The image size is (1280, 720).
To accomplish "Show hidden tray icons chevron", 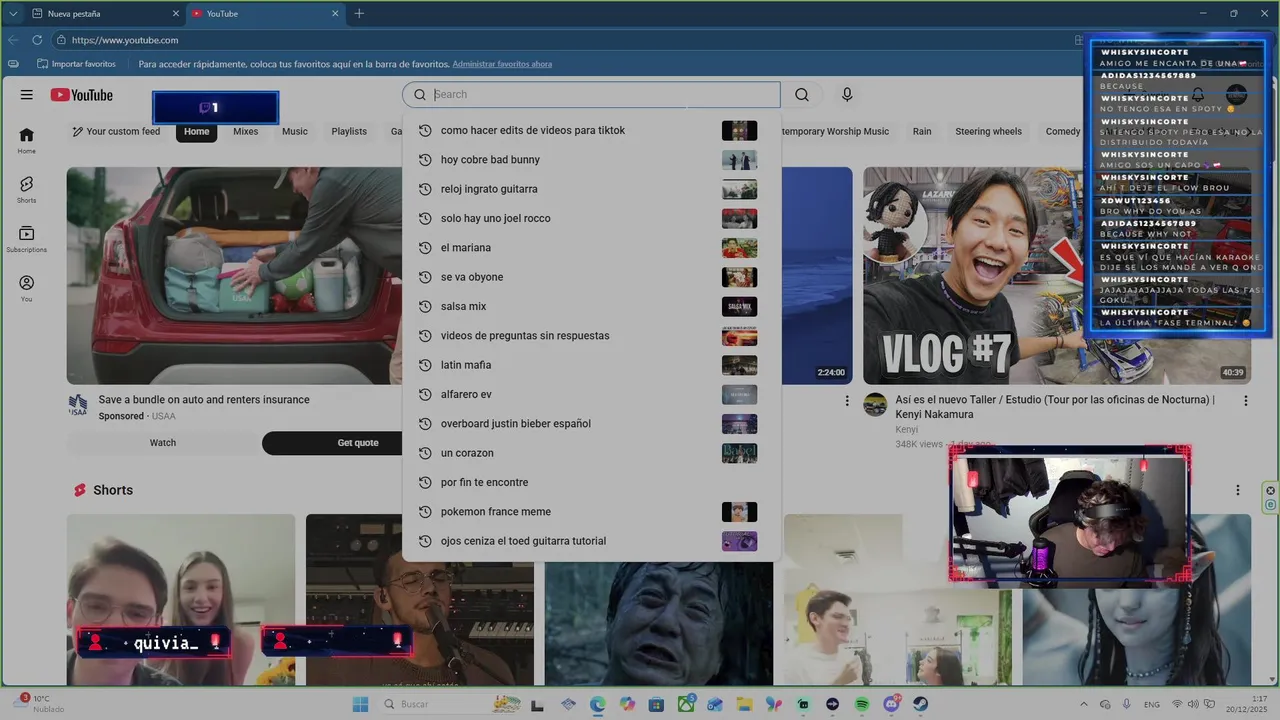I will pyautogui.click(x=1085, y=705).
